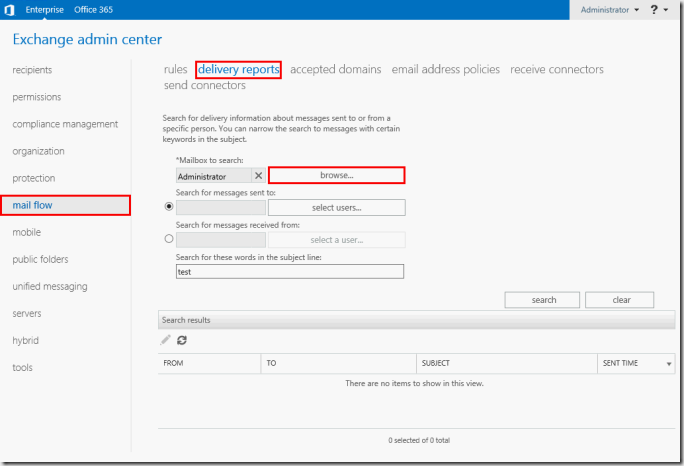Click the subject line text field
Screen dimensions: 684x466
289,271
